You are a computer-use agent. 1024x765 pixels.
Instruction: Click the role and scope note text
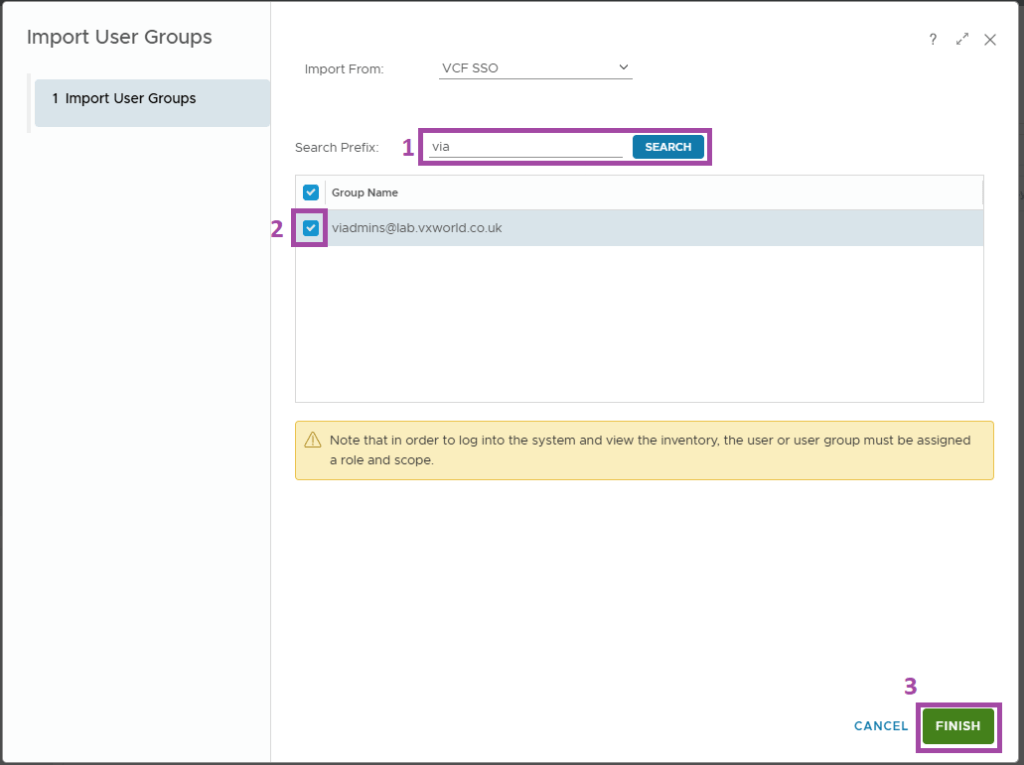tap(650, 450)
